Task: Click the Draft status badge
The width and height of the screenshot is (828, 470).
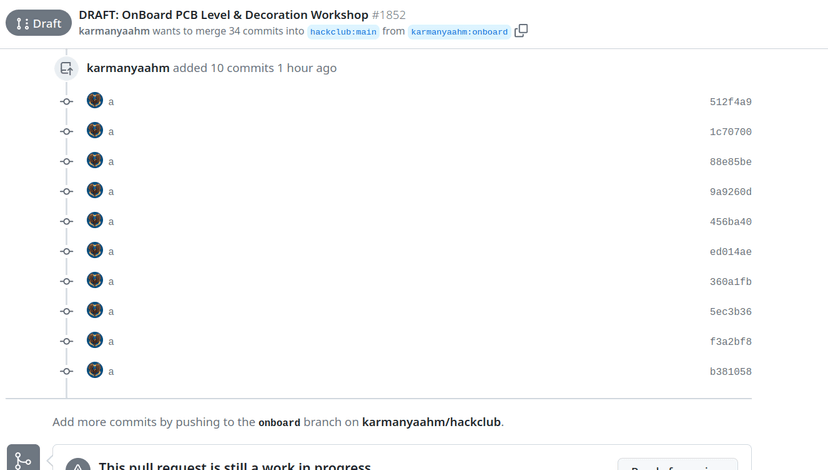Action: pos(39,23)
